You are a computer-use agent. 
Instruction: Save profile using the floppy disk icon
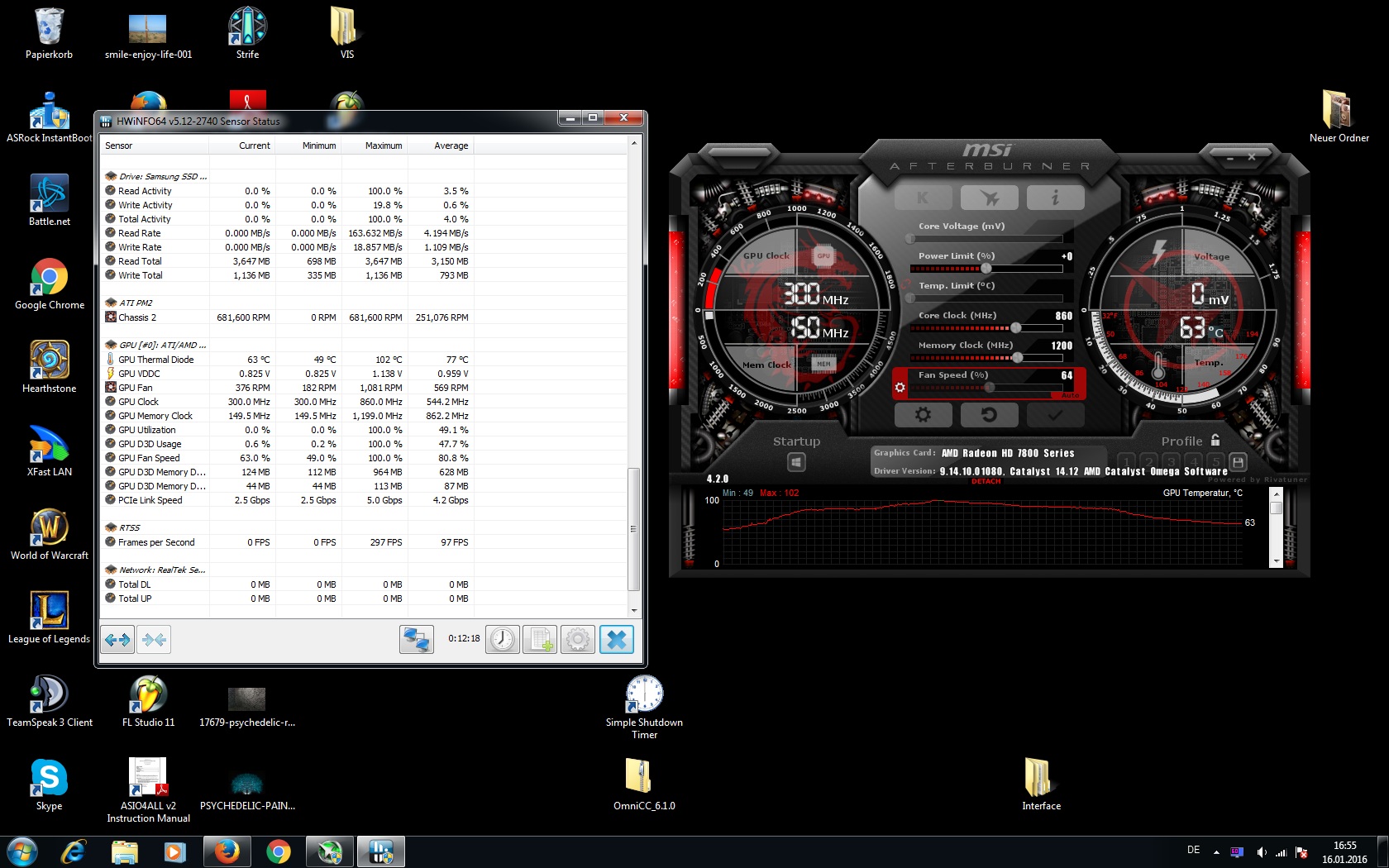coord(1238,462)
